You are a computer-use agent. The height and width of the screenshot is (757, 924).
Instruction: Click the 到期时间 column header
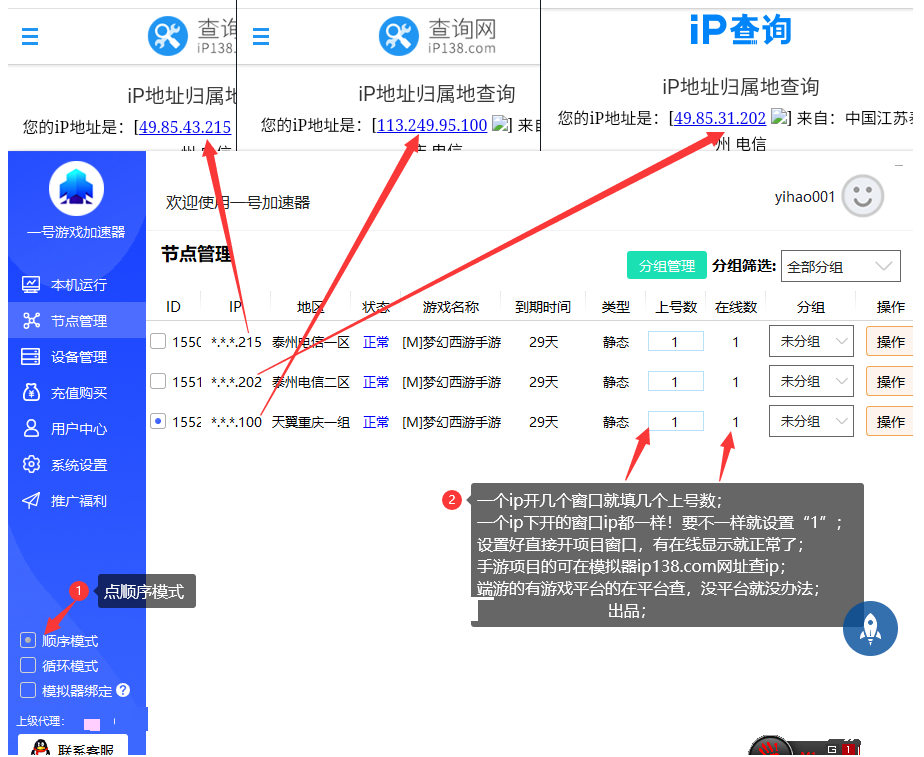543,306
